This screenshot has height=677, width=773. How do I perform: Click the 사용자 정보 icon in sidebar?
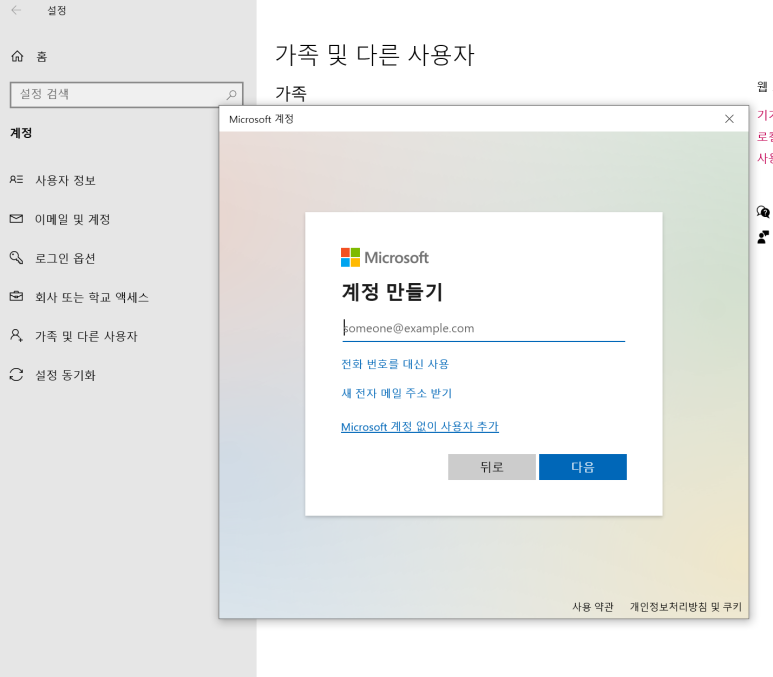[x=16, y=179]
